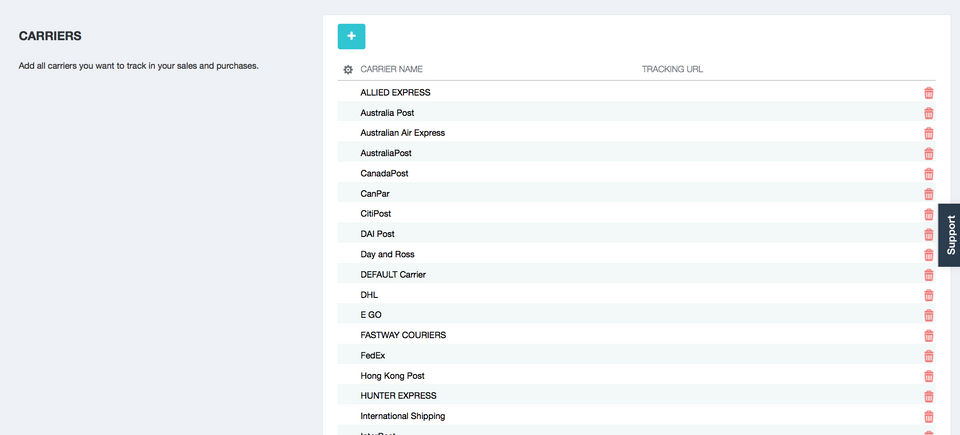The height and width of the screenshot is (435, 960).
Task: Delete the AustraliaPost carrier row
Action: (929, 153)
